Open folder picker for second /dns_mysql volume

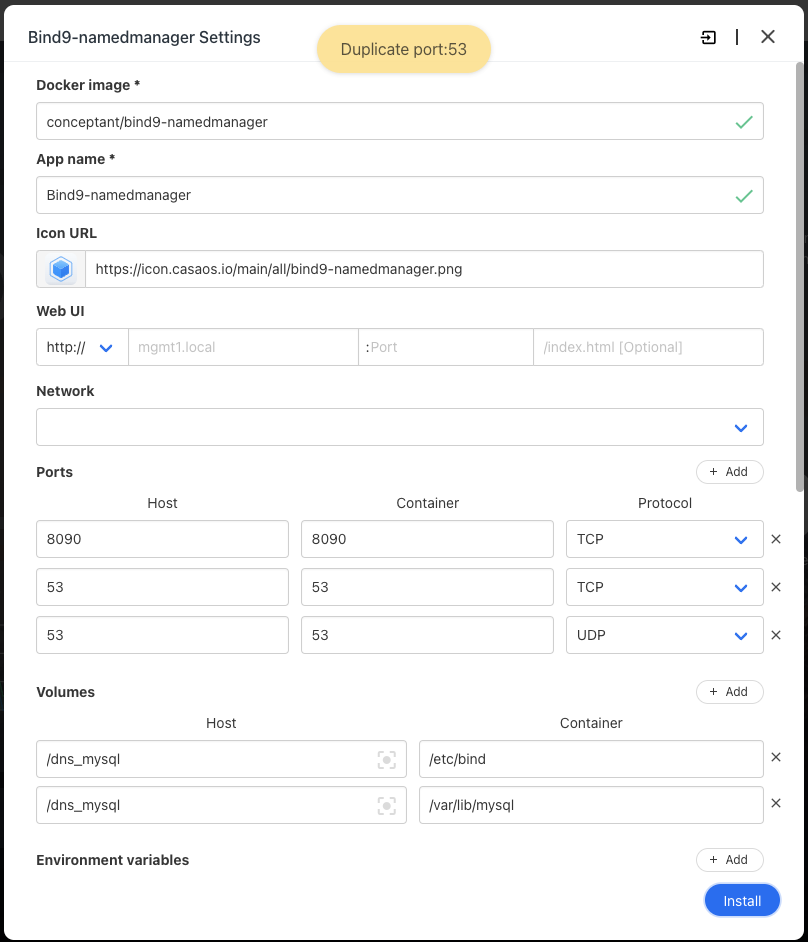coord(387,805)
